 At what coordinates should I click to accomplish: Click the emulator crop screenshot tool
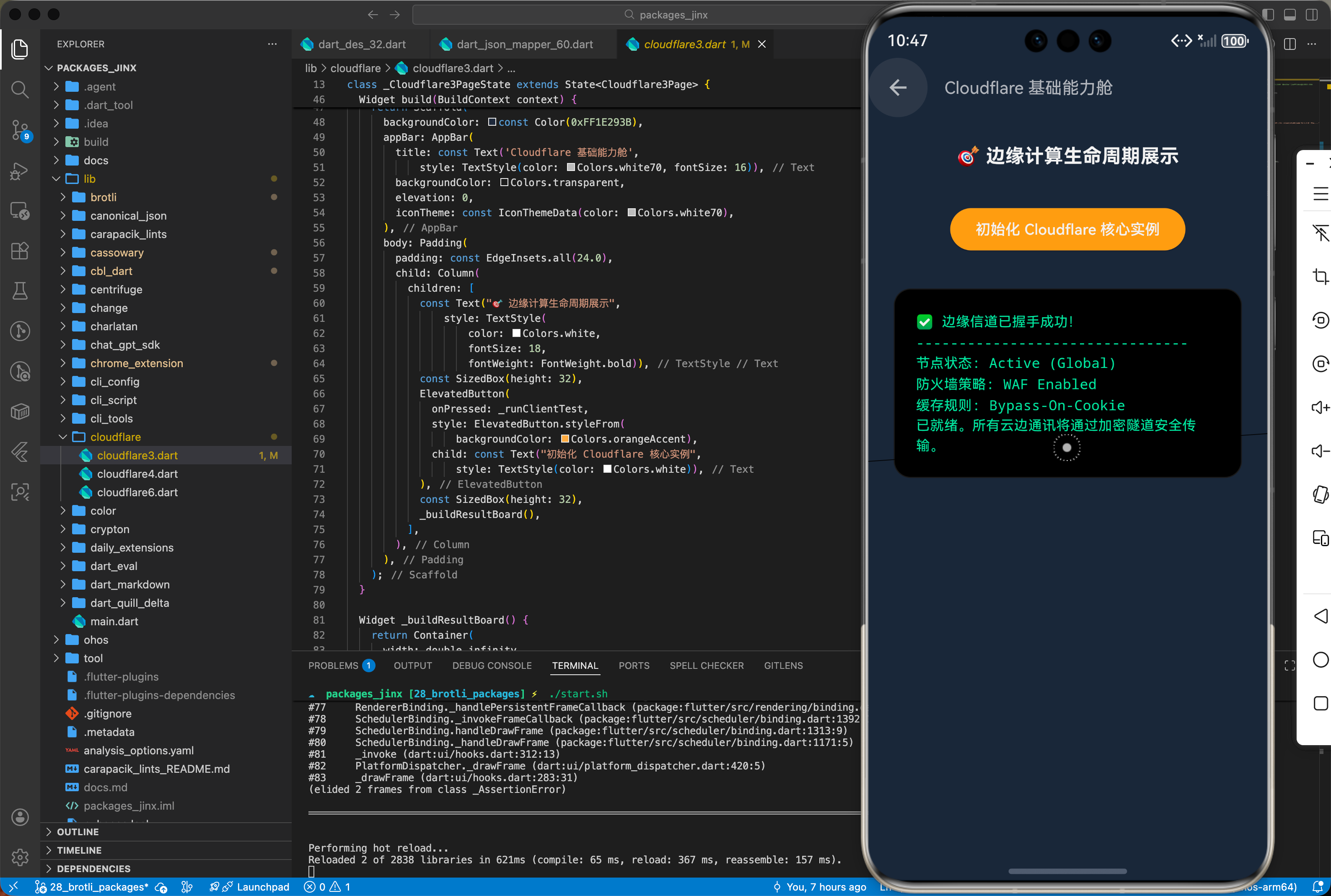click(1320, 277)
